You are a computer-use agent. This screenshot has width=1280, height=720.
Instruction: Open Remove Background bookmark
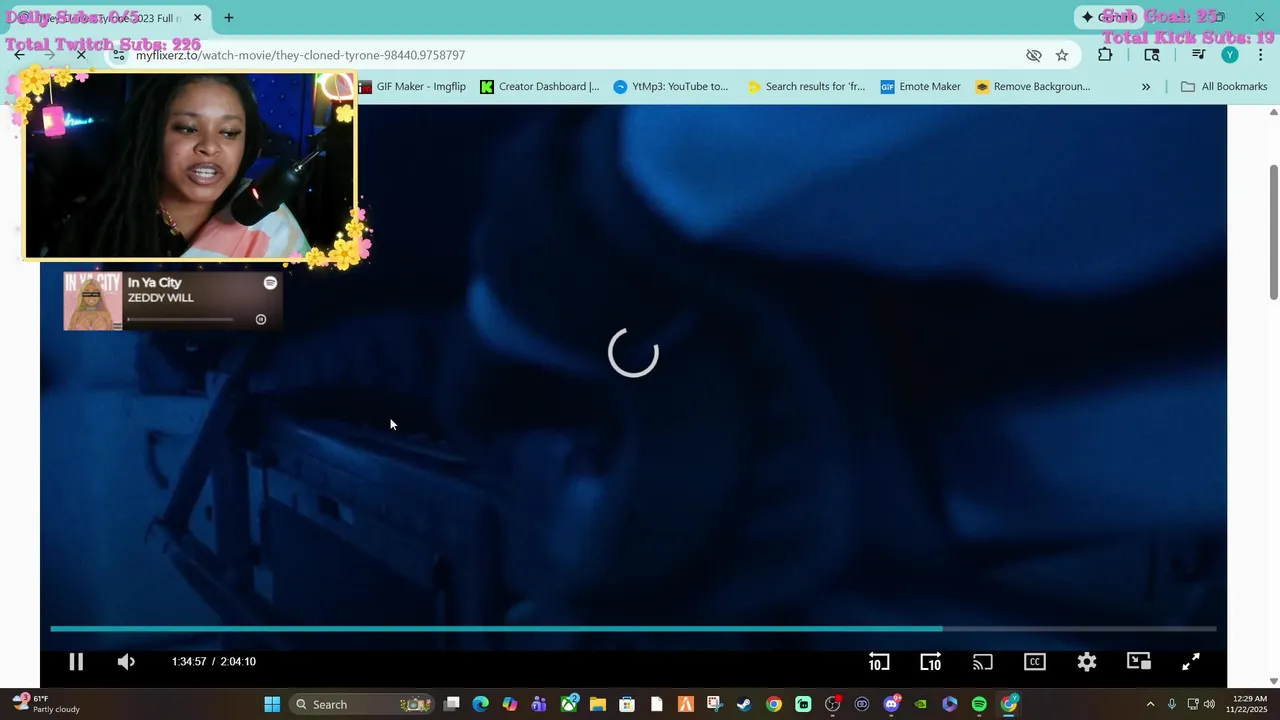click(1033, 87)
